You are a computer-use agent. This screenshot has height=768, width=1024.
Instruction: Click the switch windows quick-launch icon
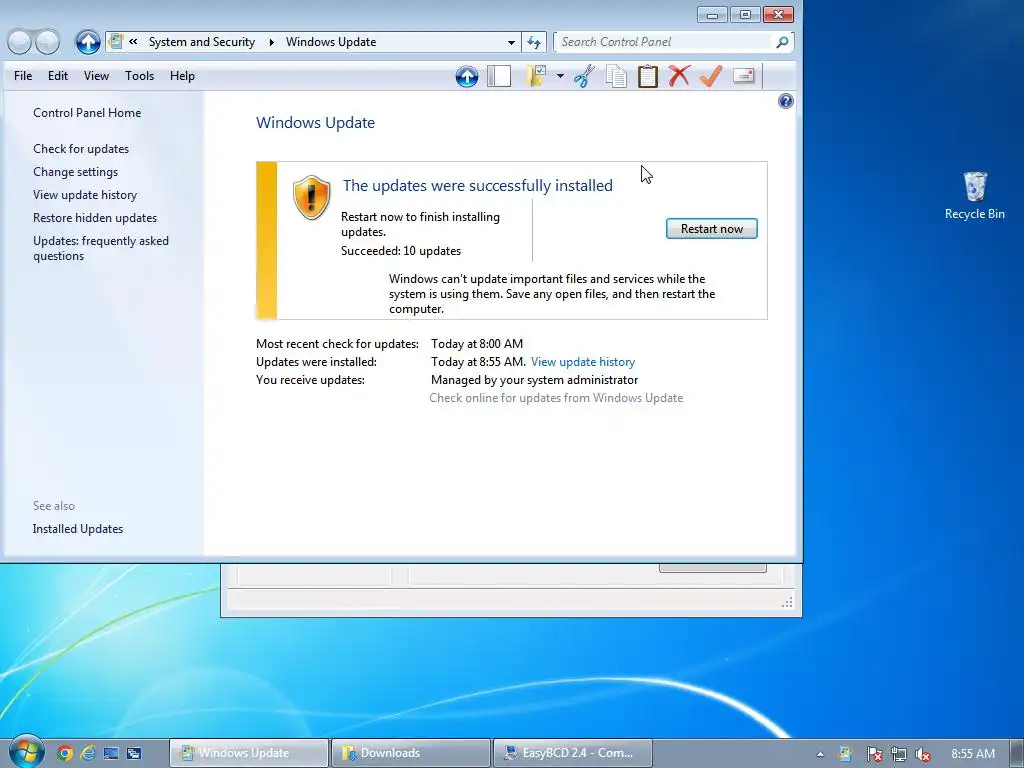click(x=134, y=753)
